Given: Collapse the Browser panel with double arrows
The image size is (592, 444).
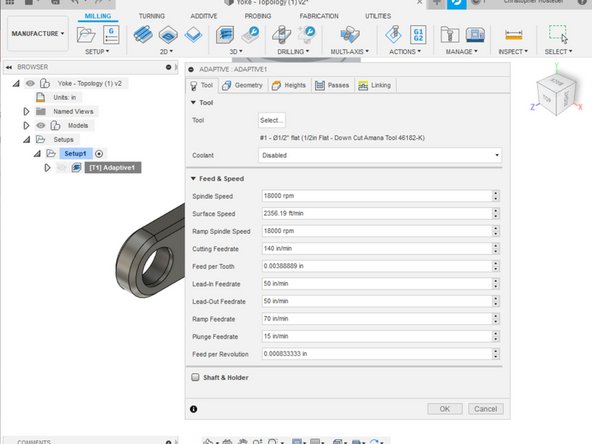Looking at the screenshot, I should coord(9,67).
